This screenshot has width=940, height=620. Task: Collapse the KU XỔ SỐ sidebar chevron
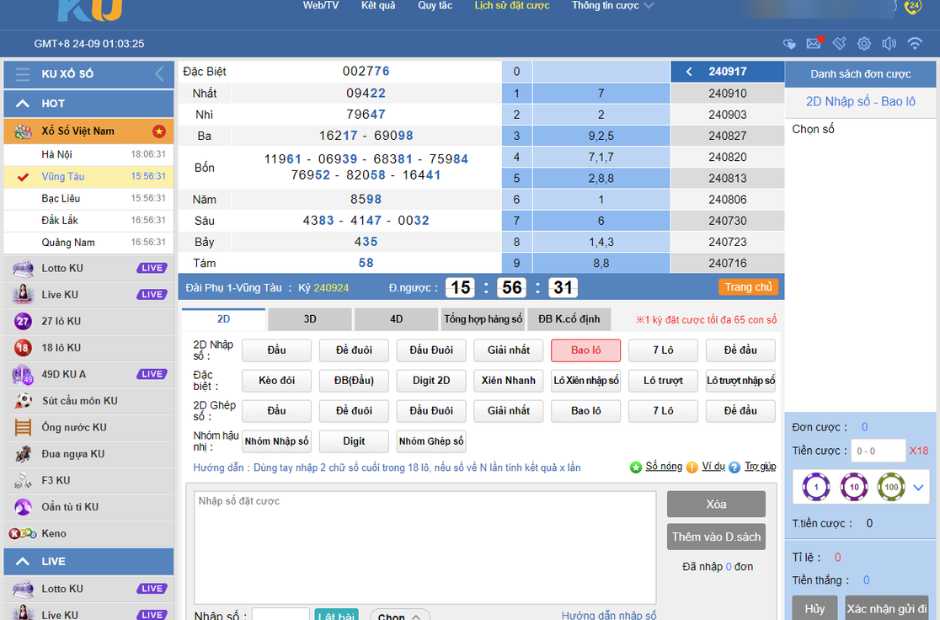coord(159,74)
